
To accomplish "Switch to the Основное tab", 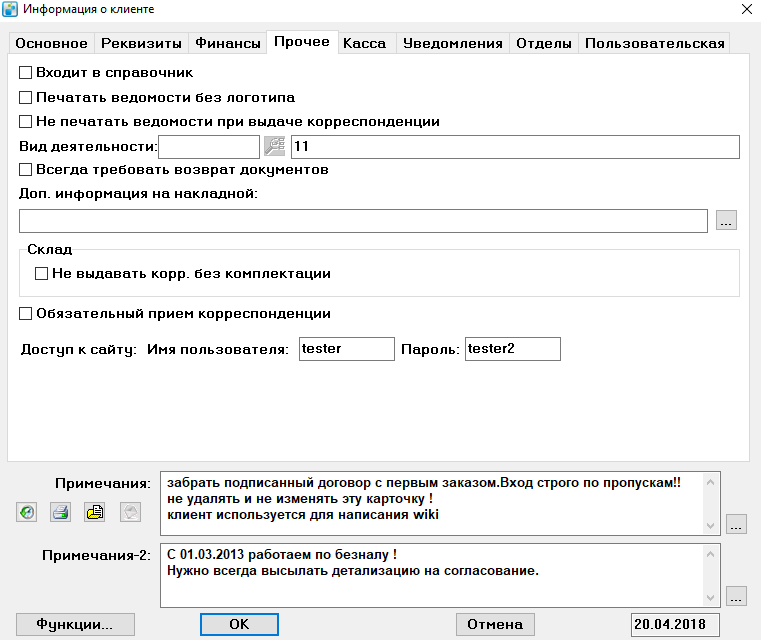I will point(51,43).
